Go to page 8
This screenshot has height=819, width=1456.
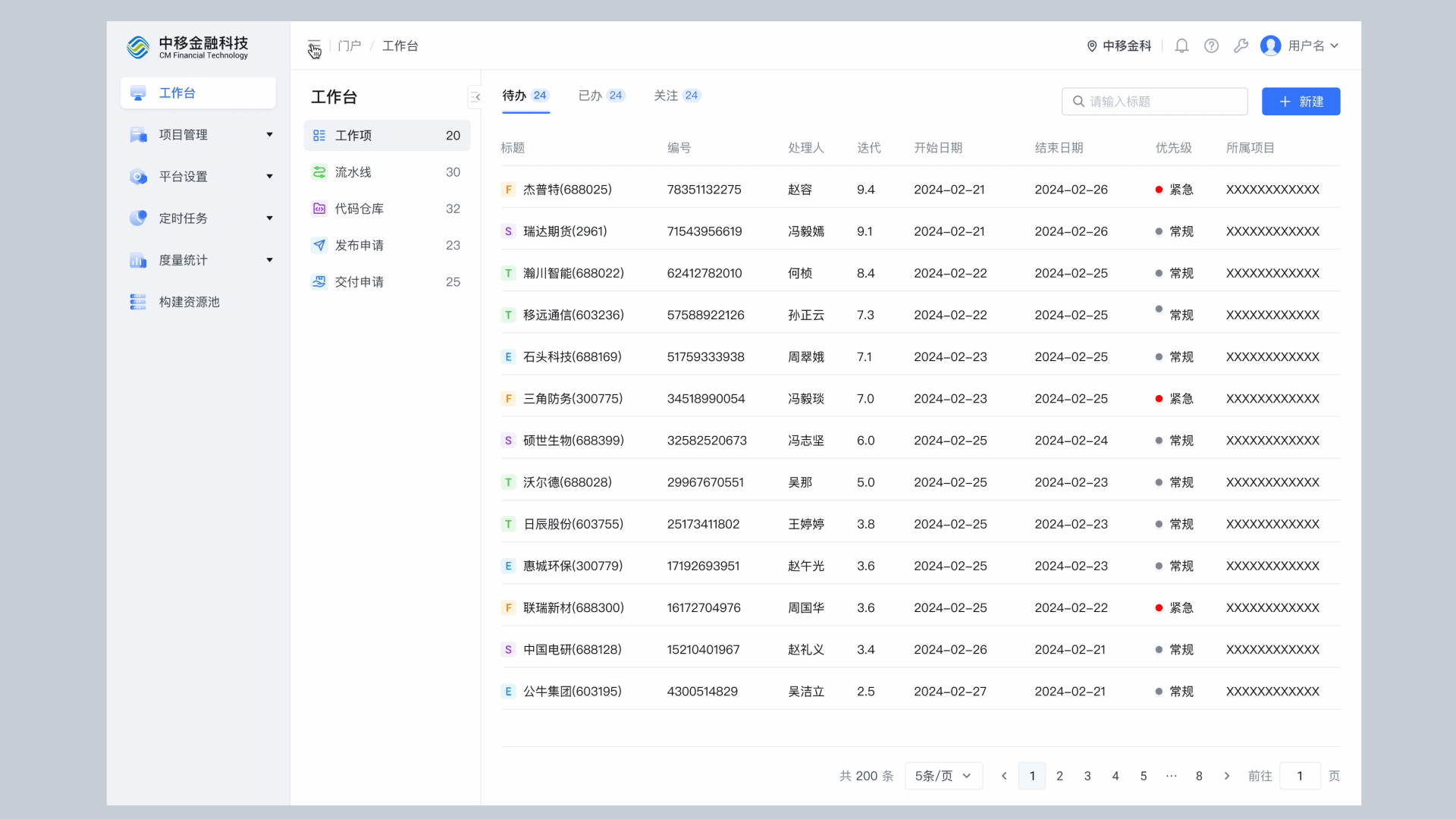point(1199,776)
